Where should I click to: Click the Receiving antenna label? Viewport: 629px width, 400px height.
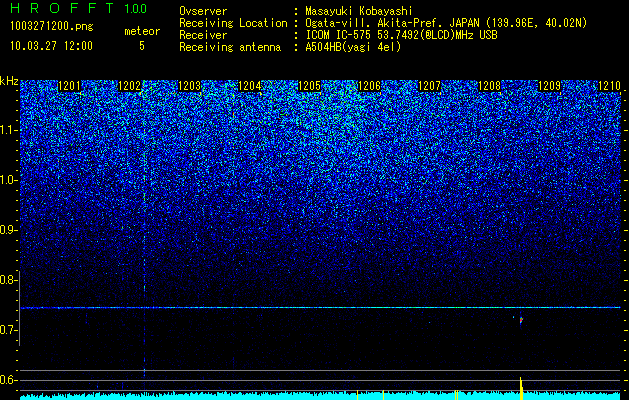tap(230, 47)
